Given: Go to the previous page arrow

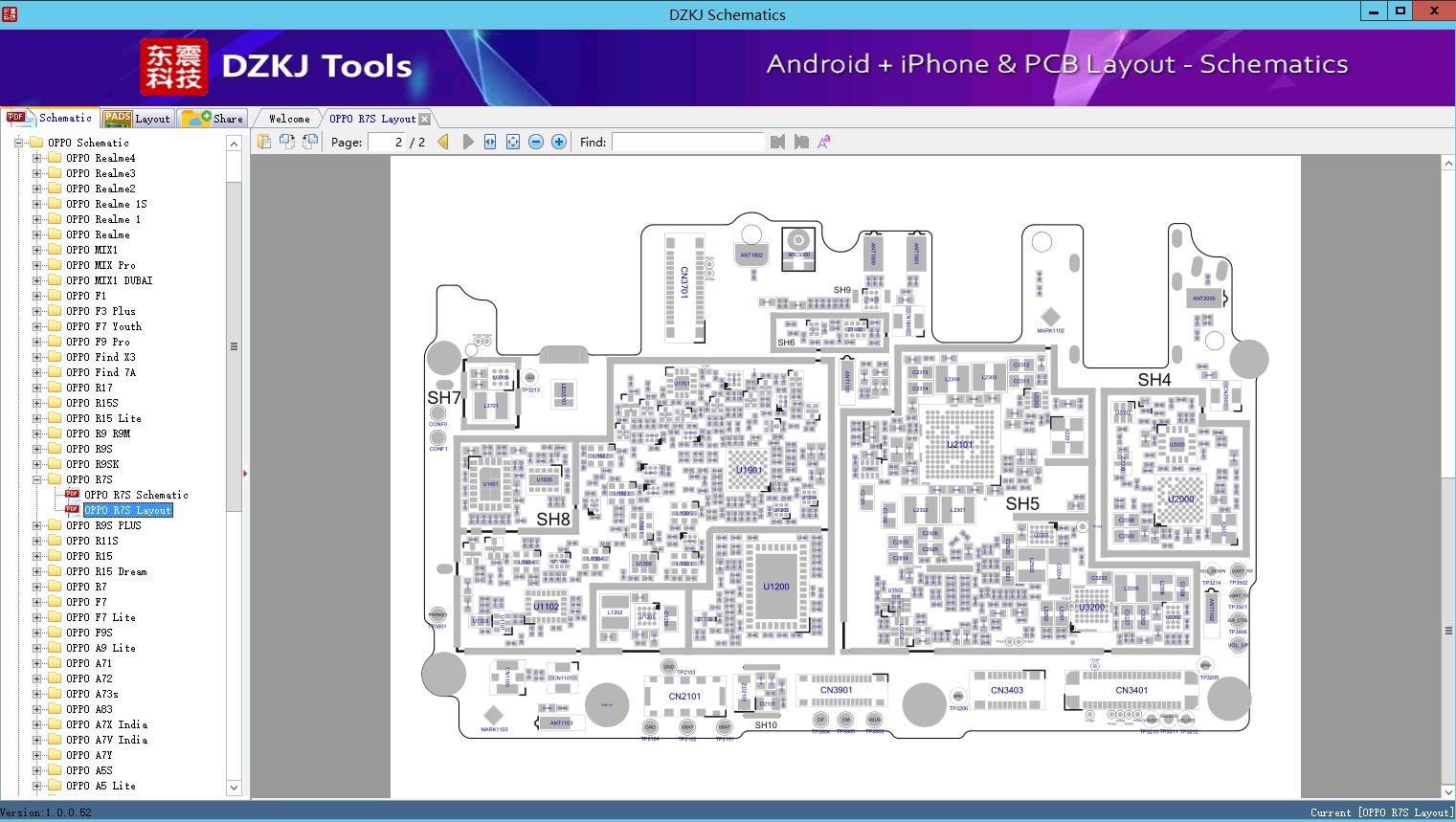Looking at the screenshot, I should point(443,142).
